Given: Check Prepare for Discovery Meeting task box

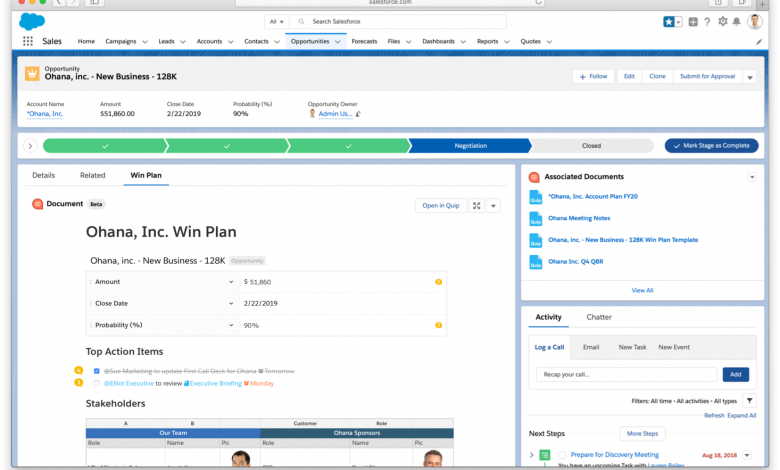Looking at the screenshot, I should (562, 455).
